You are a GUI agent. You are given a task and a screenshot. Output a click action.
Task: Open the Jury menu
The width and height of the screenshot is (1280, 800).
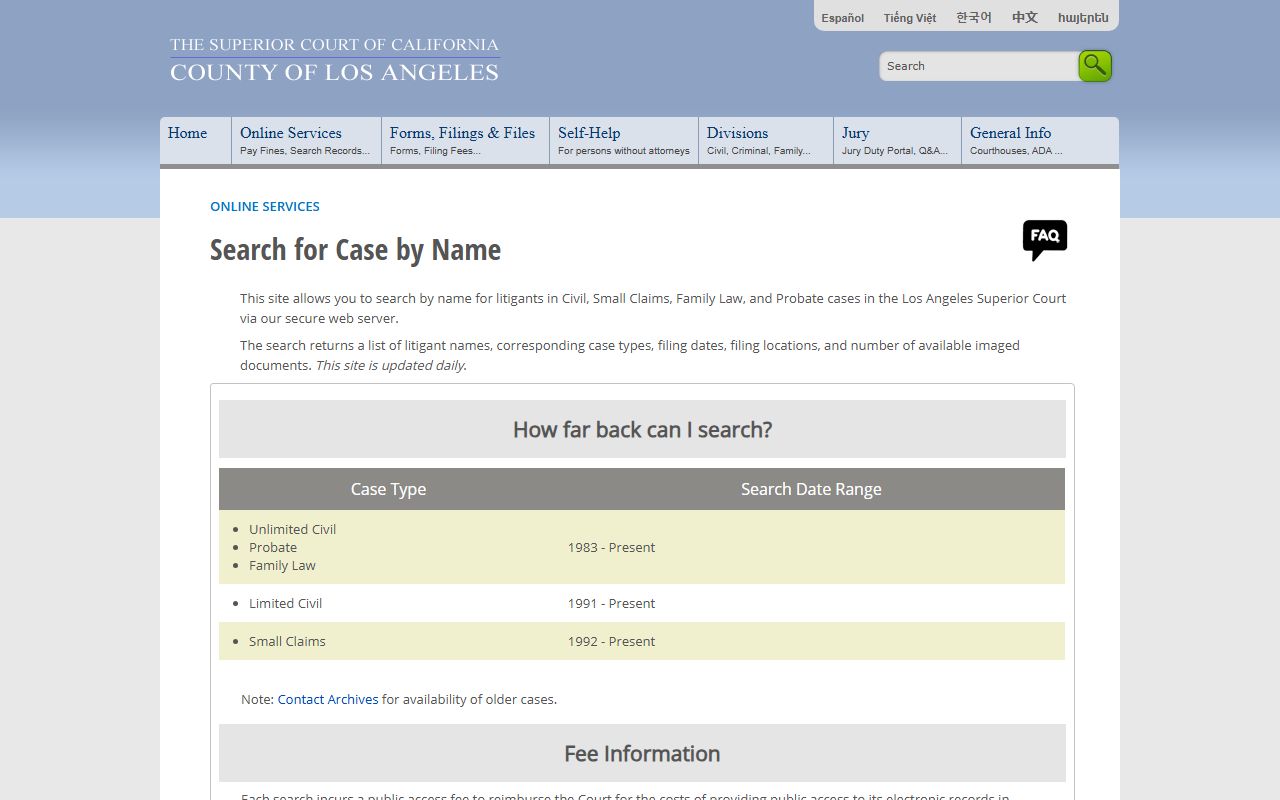click(897, 141)
